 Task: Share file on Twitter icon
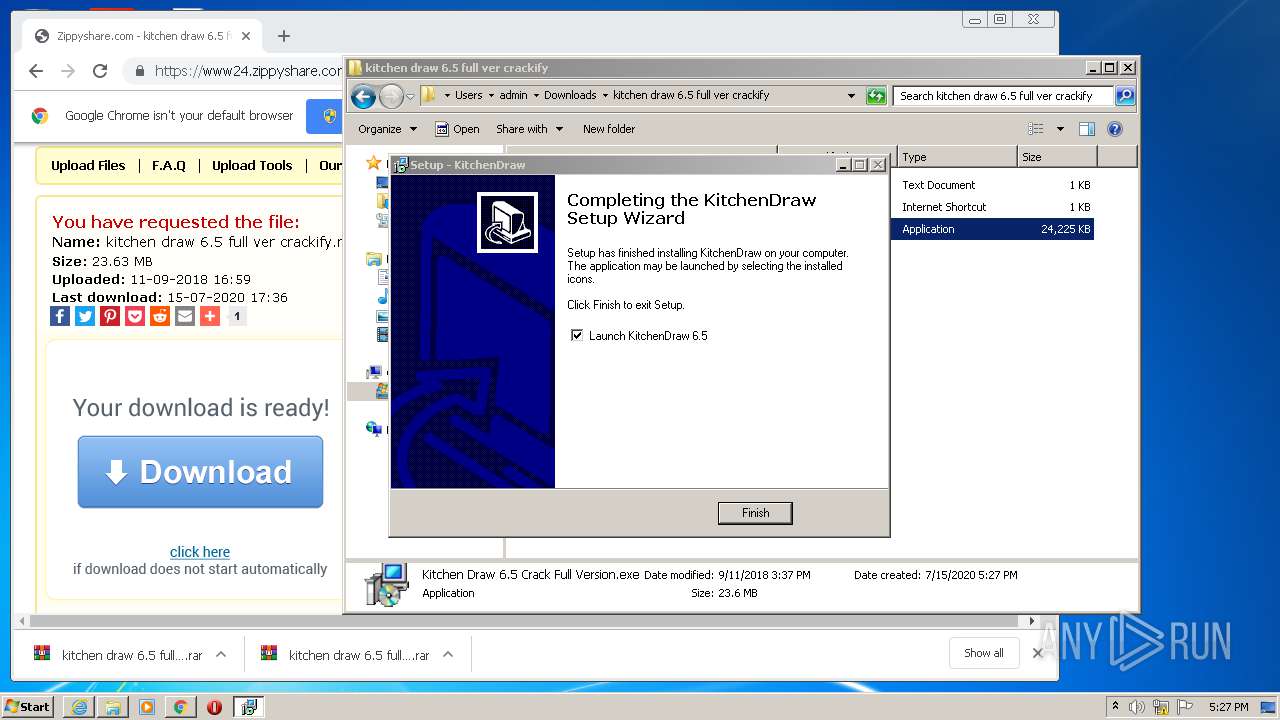coord(85,316)
